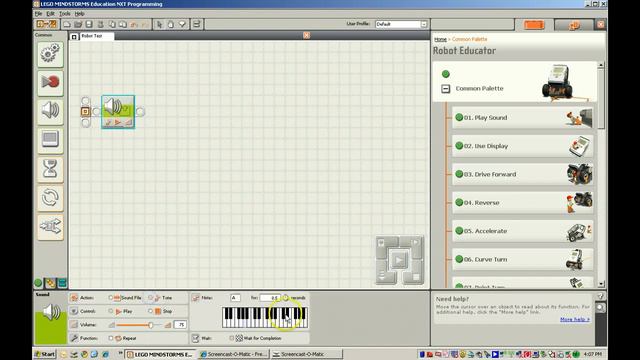The width and height of the screenshot is (640, 360).
Task: Click the orange Robot Educator panel tab
Action: 534,25
